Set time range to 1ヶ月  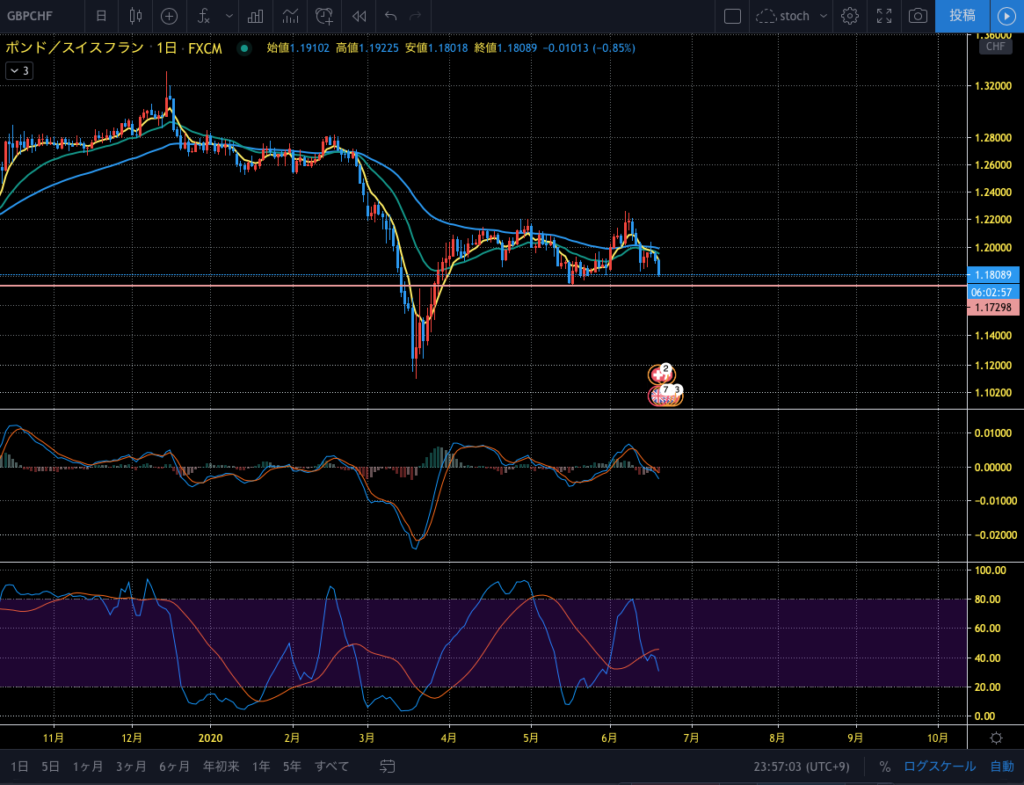point(88,766)
